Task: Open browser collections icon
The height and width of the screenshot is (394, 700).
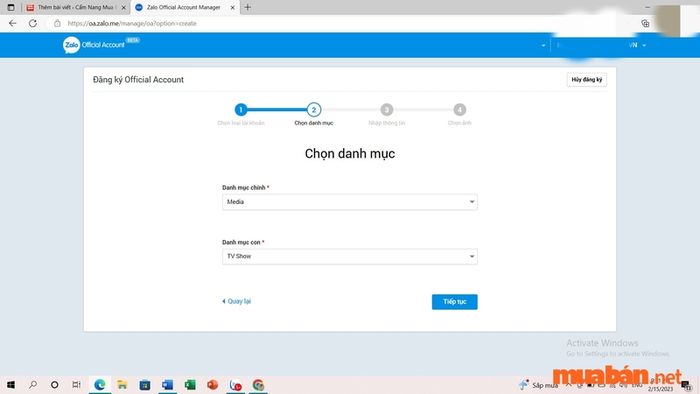Action: (x=645, y=23)
